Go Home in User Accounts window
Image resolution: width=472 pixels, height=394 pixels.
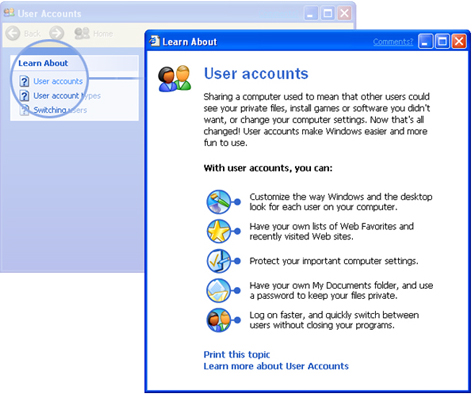pyautogui.click(x=94, y=33)
